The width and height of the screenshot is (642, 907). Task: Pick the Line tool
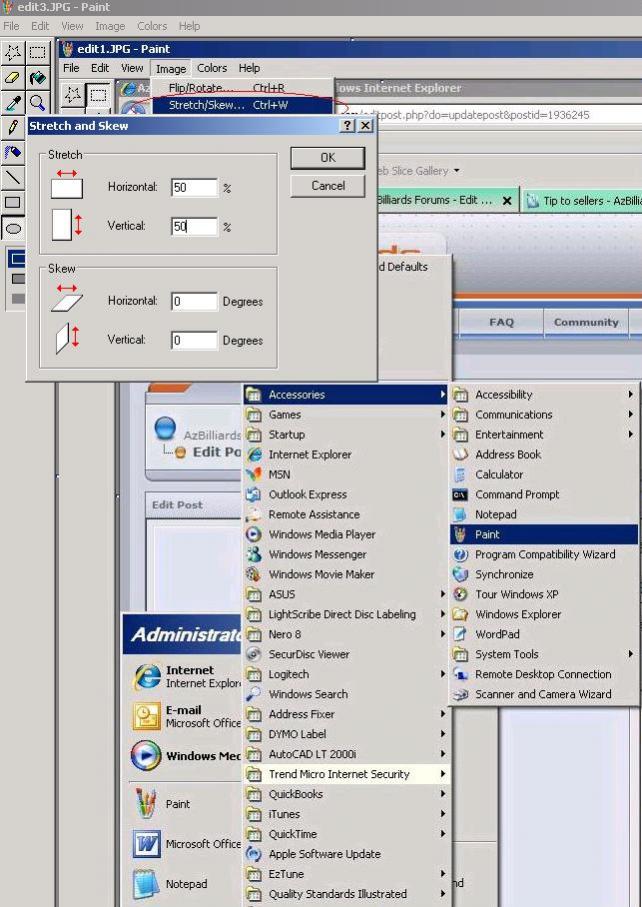click(13, 178)
